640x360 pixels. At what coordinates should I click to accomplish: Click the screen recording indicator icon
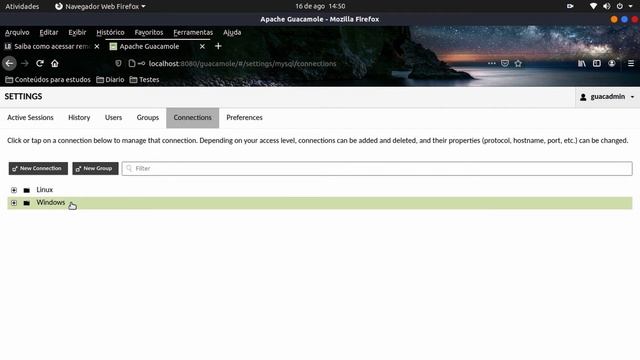pos(570,6)
